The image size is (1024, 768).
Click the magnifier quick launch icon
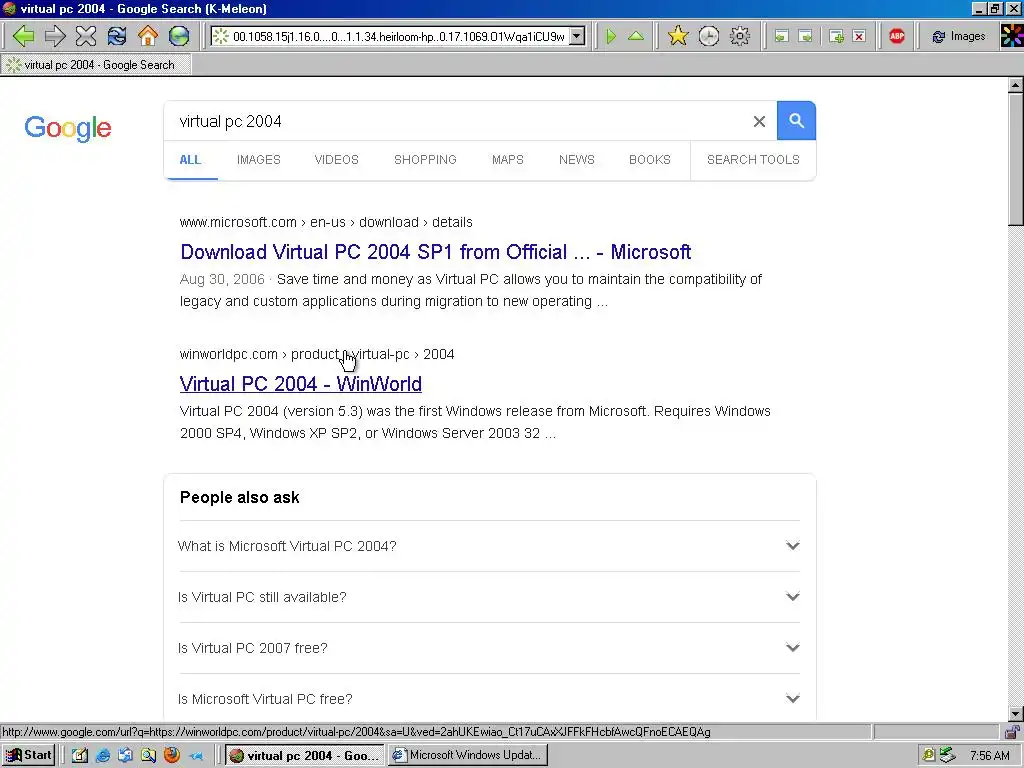[148, 756]
